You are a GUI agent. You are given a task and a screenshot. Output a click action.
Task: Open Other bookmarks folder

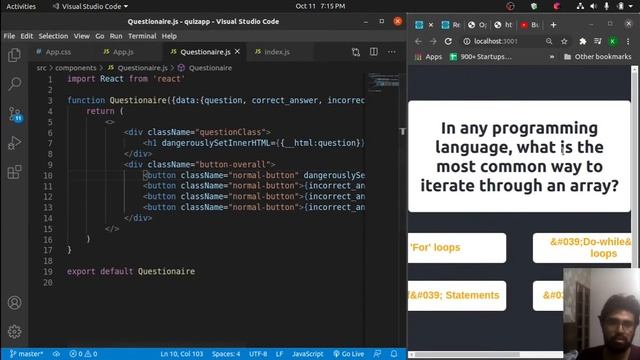(597, 57)
